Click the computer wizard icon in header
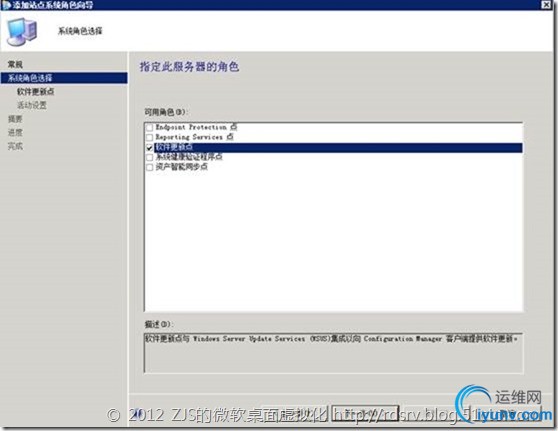 [22, 32]
